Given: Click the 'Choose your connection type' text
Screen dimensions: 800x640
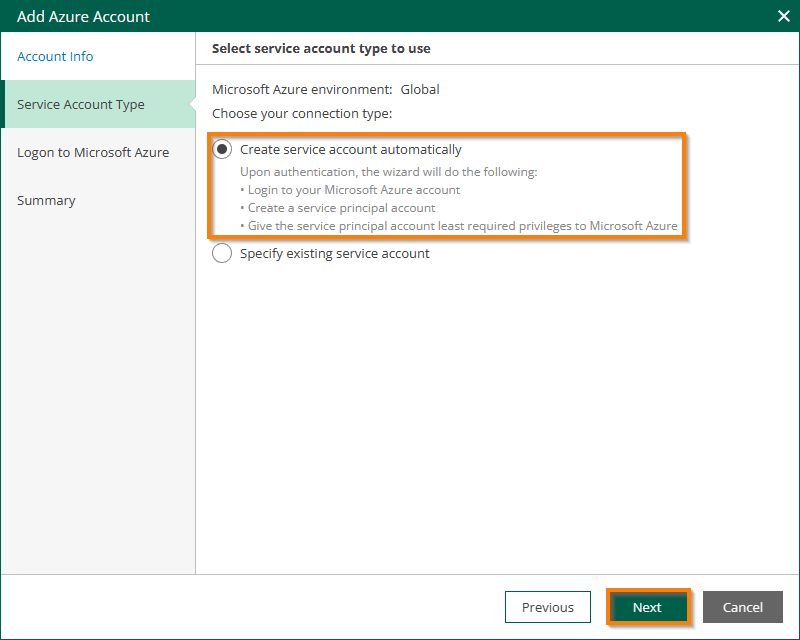Looking at the screenshot, I should [302, 113].
